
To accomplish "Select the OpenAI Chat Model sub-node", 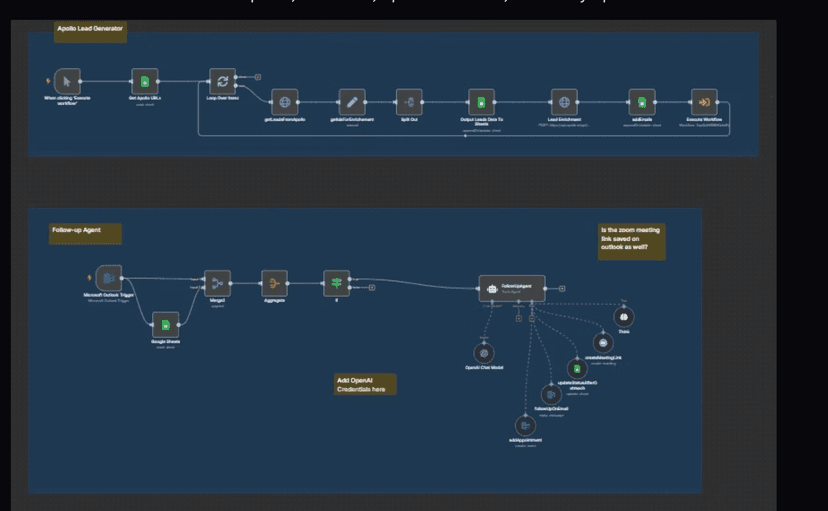I will point(484,352).
